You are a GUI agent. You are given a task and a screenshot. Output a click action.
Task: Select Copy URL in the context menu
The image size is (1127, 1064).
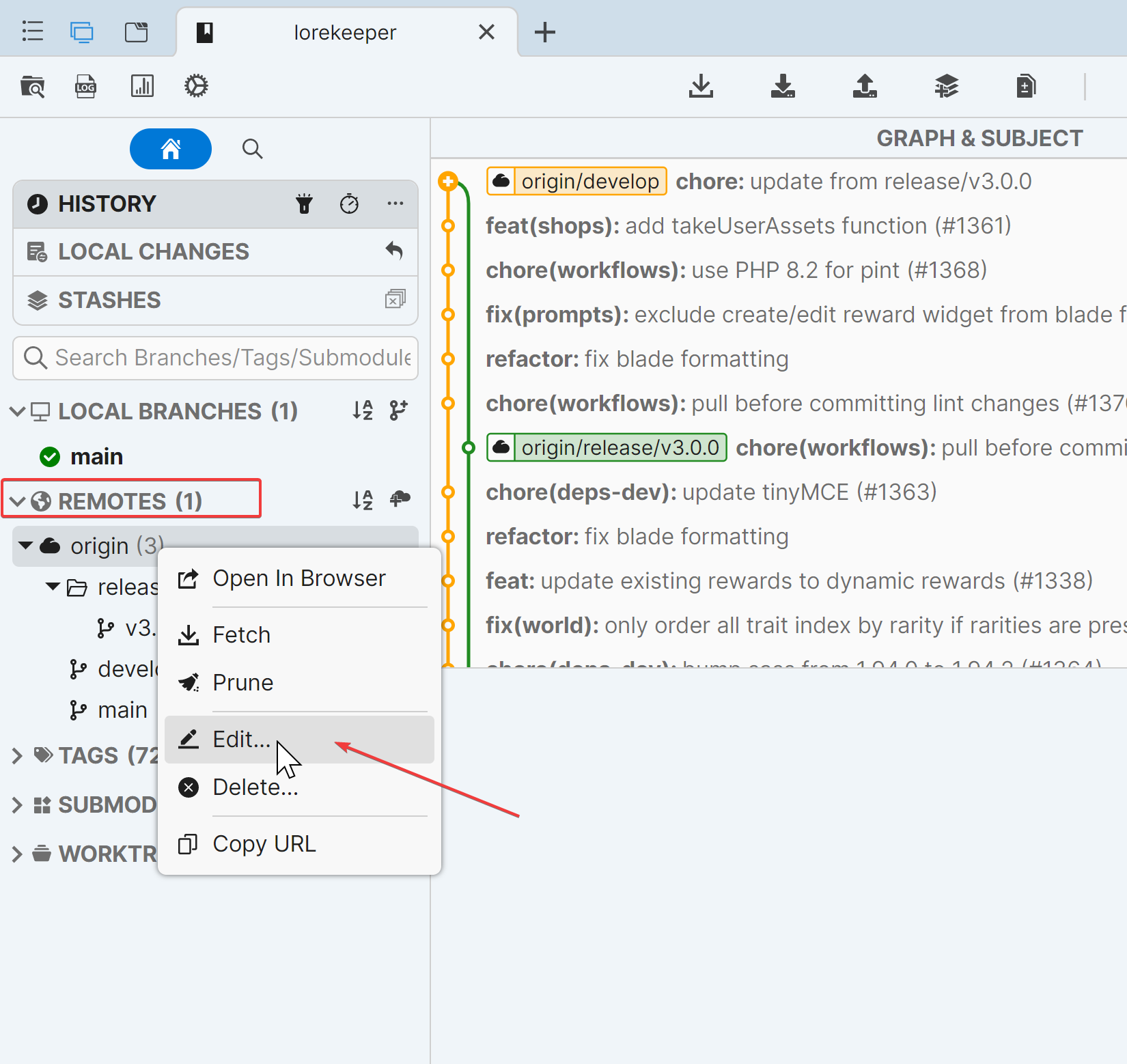click(264, 844)
